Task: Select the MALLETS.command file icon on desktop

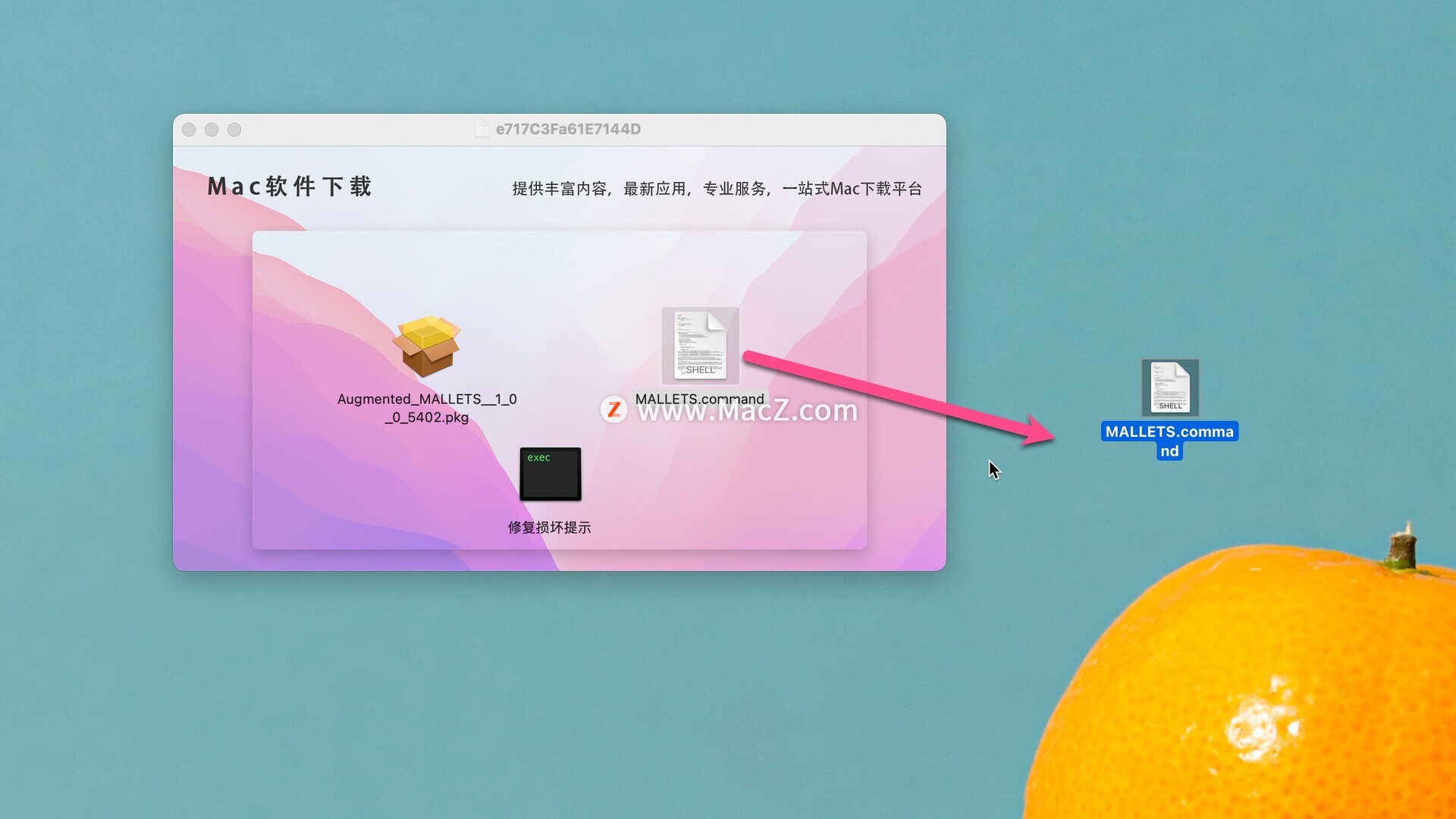Action: [1170, 388]
